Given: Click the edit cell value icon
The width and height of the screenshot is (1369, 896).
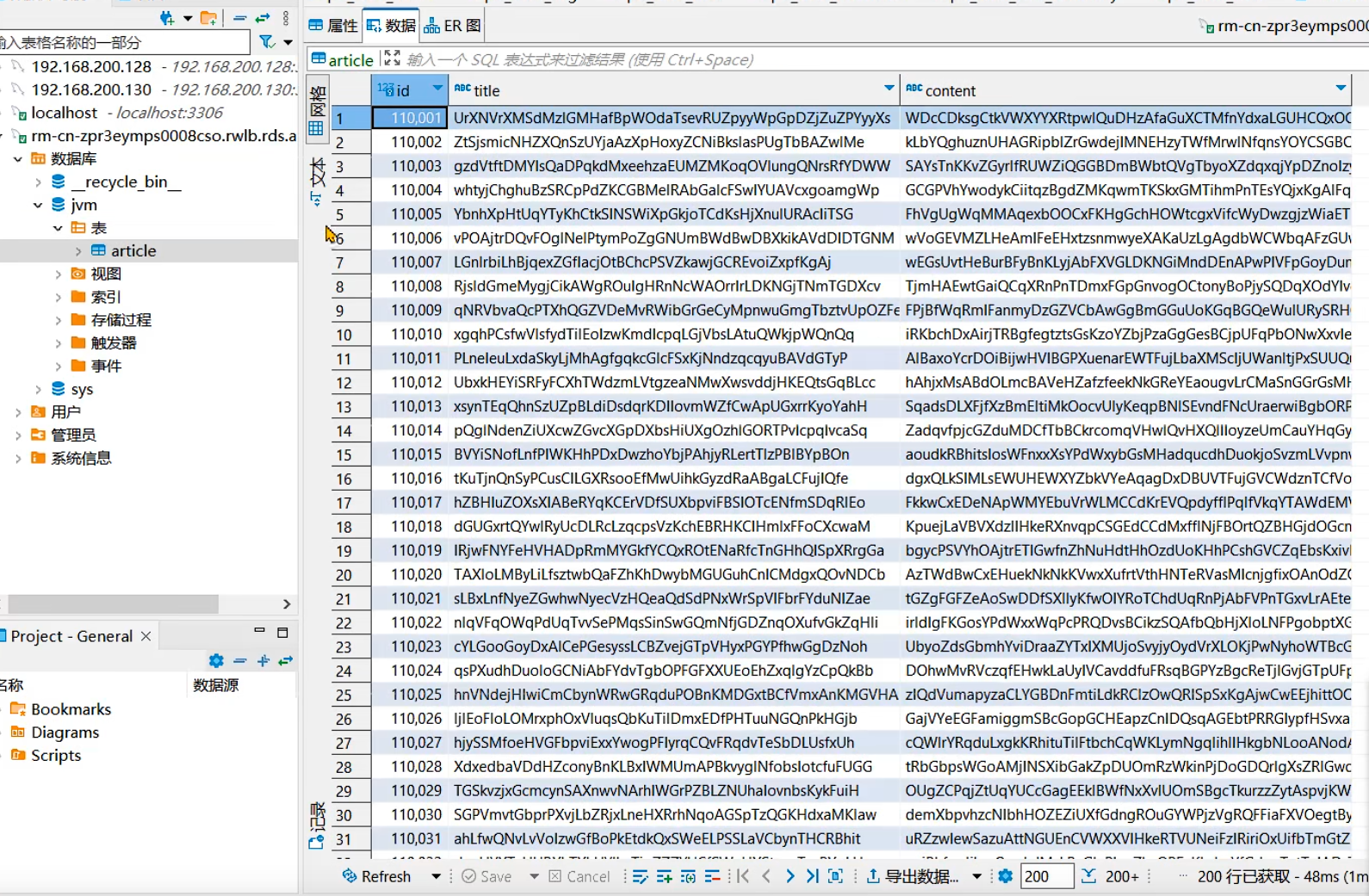Looking at the screenshot, I should point(641,876).
